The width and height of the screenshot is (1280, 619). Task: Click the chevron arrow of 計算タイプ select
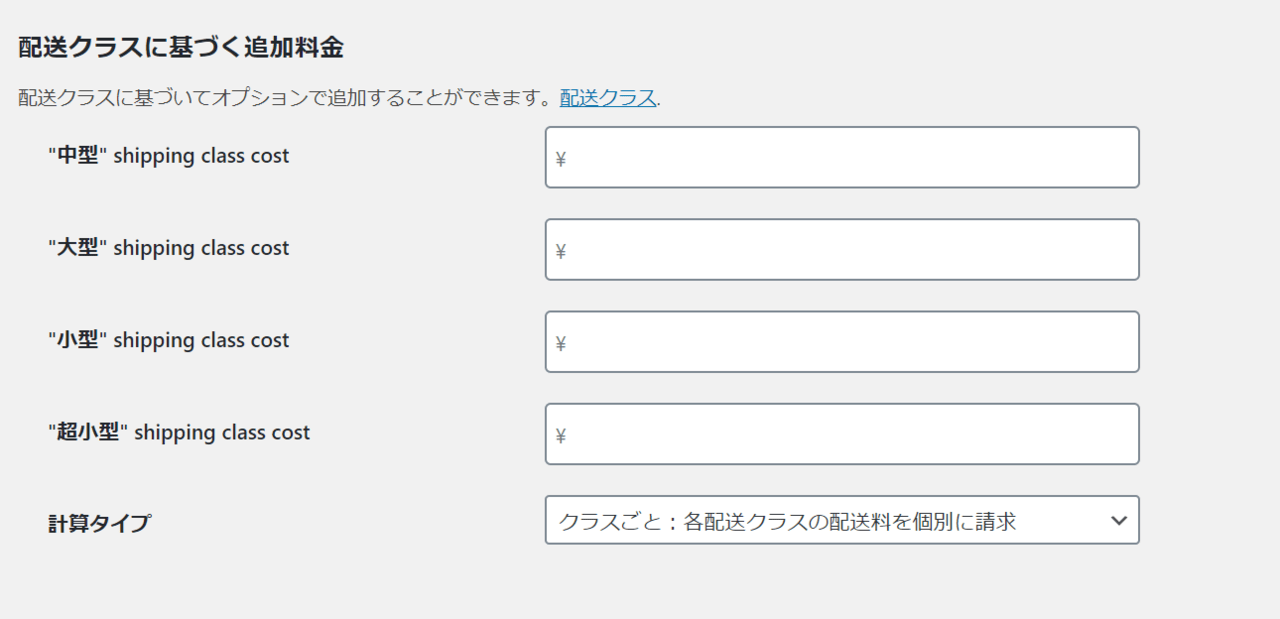1119,520
